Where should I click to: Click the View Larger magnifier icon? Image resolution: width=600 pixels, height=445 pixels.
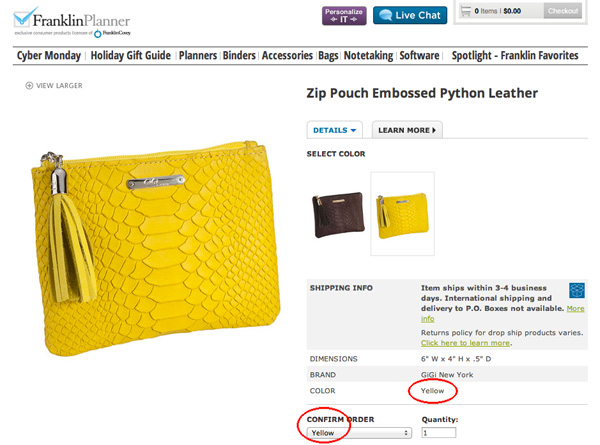point(30,86)
